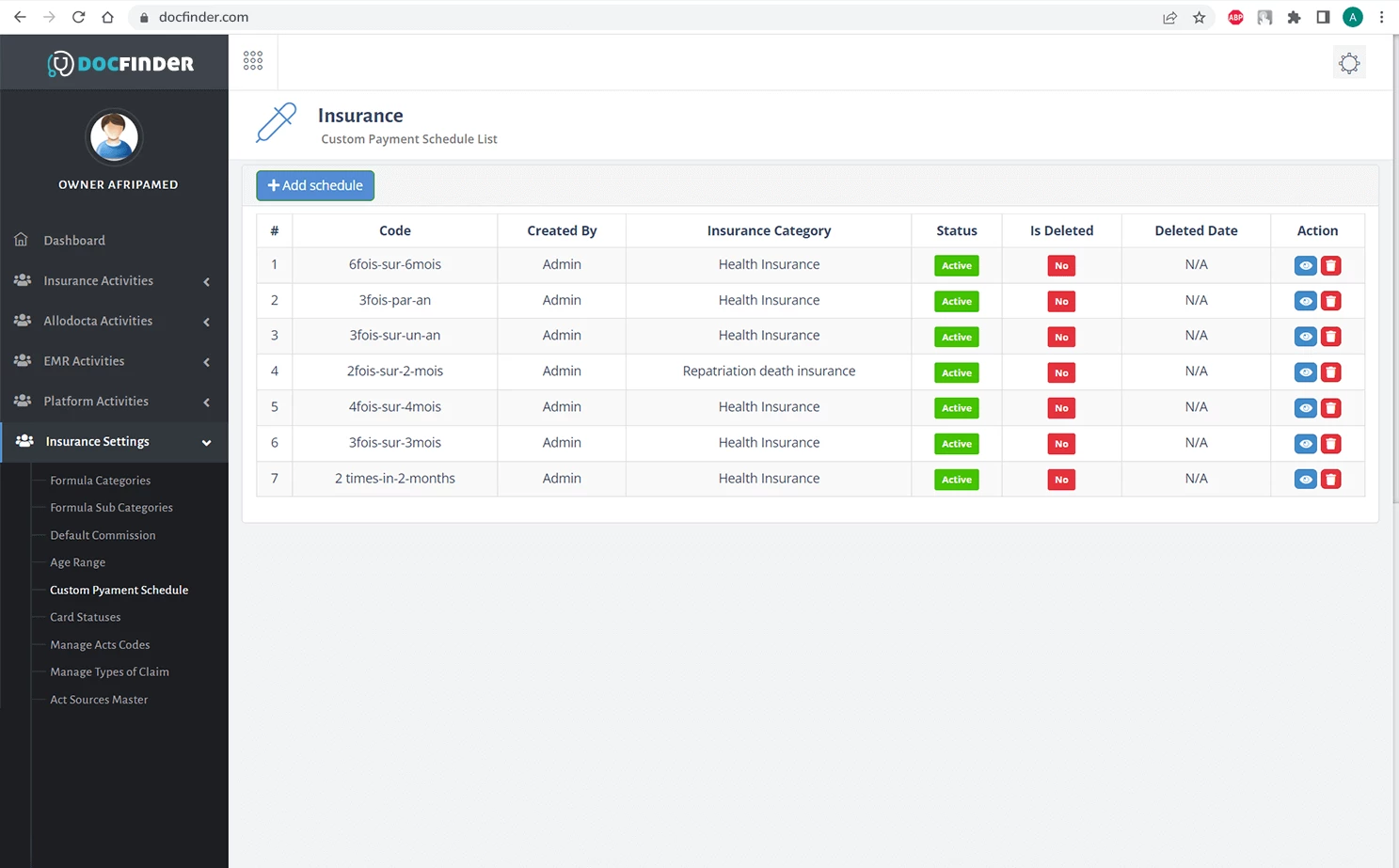Click the Owner Afripamed profile avatar

tap(113, 136)
